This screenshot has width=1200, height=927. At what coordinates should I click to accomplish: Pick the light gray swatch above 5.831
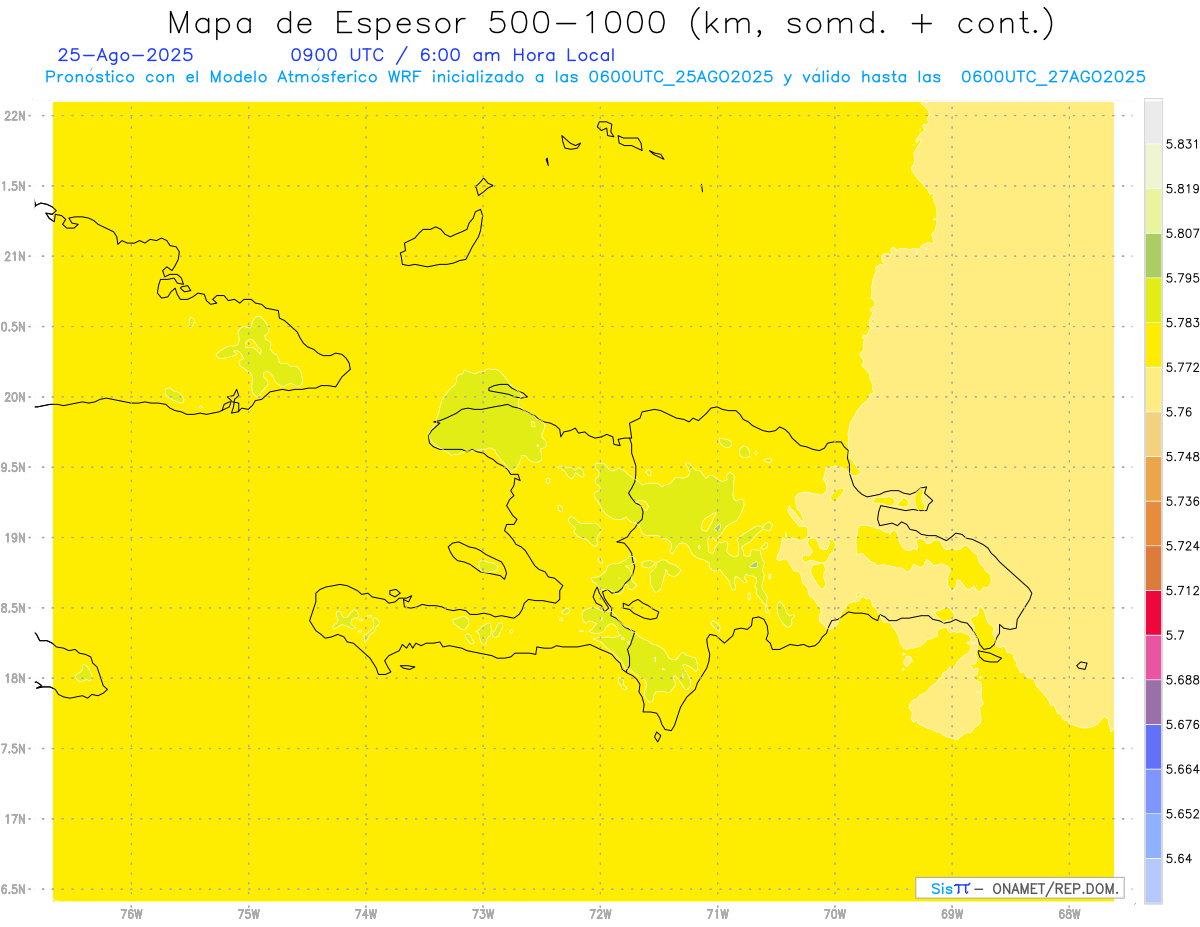coord(1153,122)
